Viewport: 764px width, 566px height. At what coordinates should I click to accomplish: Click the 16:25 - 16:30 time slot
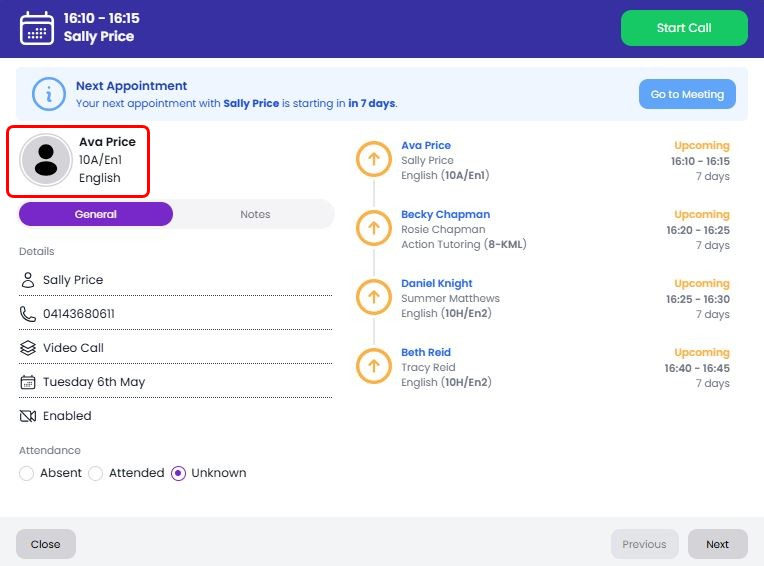coord(698,299)
